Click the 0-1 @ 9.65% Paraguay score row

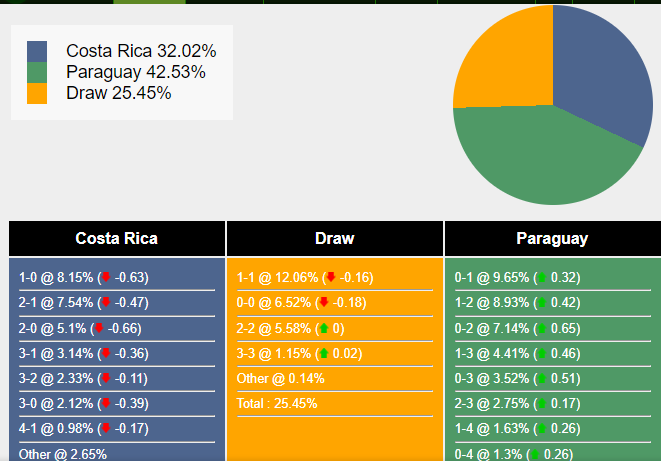click(x=517, y=277)
